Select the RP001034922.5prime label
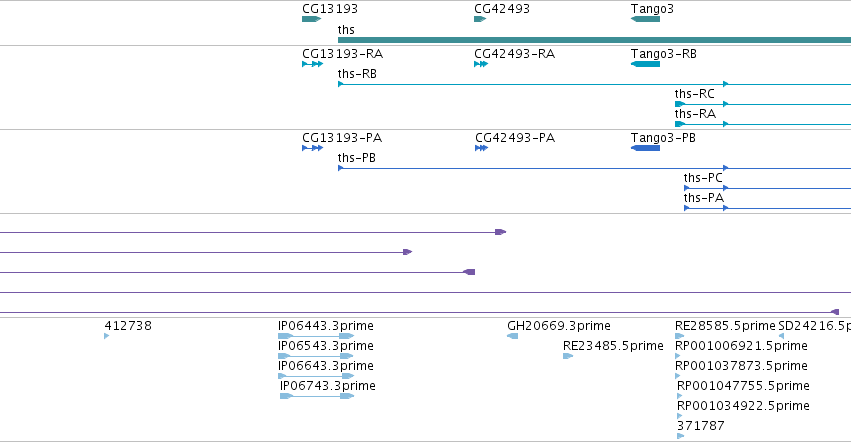Screen dimensions: 851x442 click(743, 406)
